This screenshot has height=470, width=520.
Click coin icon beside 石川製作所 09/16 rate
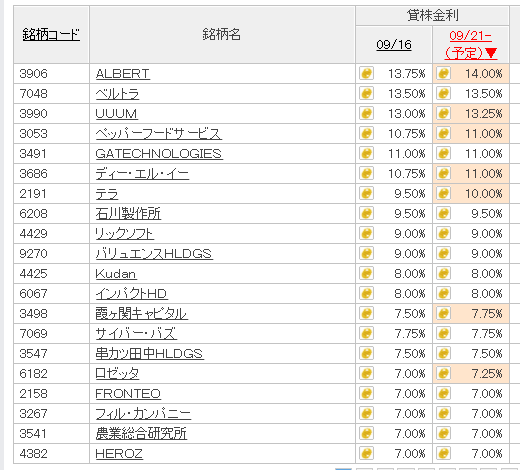366,213
